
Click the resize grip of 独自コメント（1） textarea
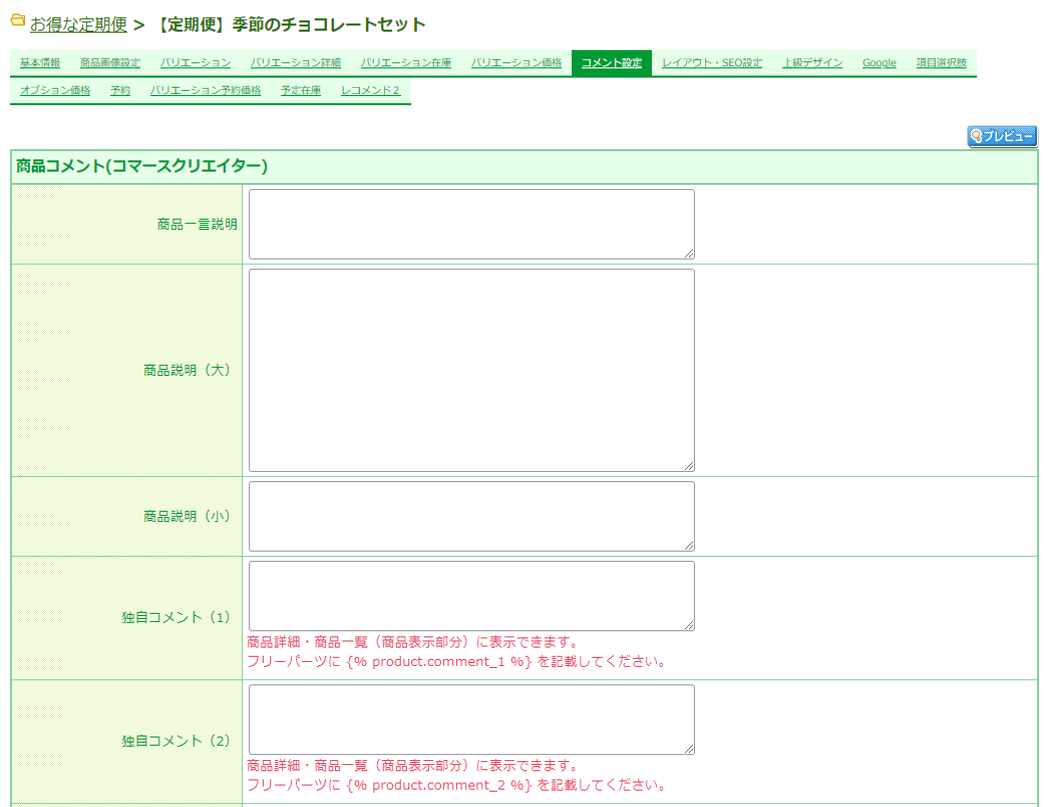[x=689, y=625]
